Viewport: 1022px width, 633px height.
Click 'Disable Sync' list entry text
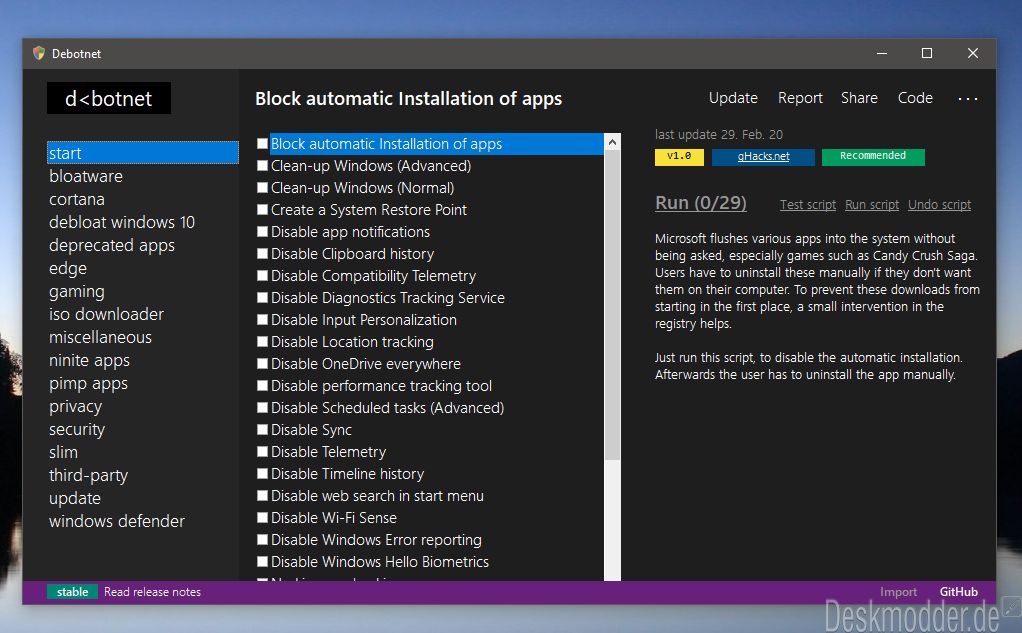311,430
